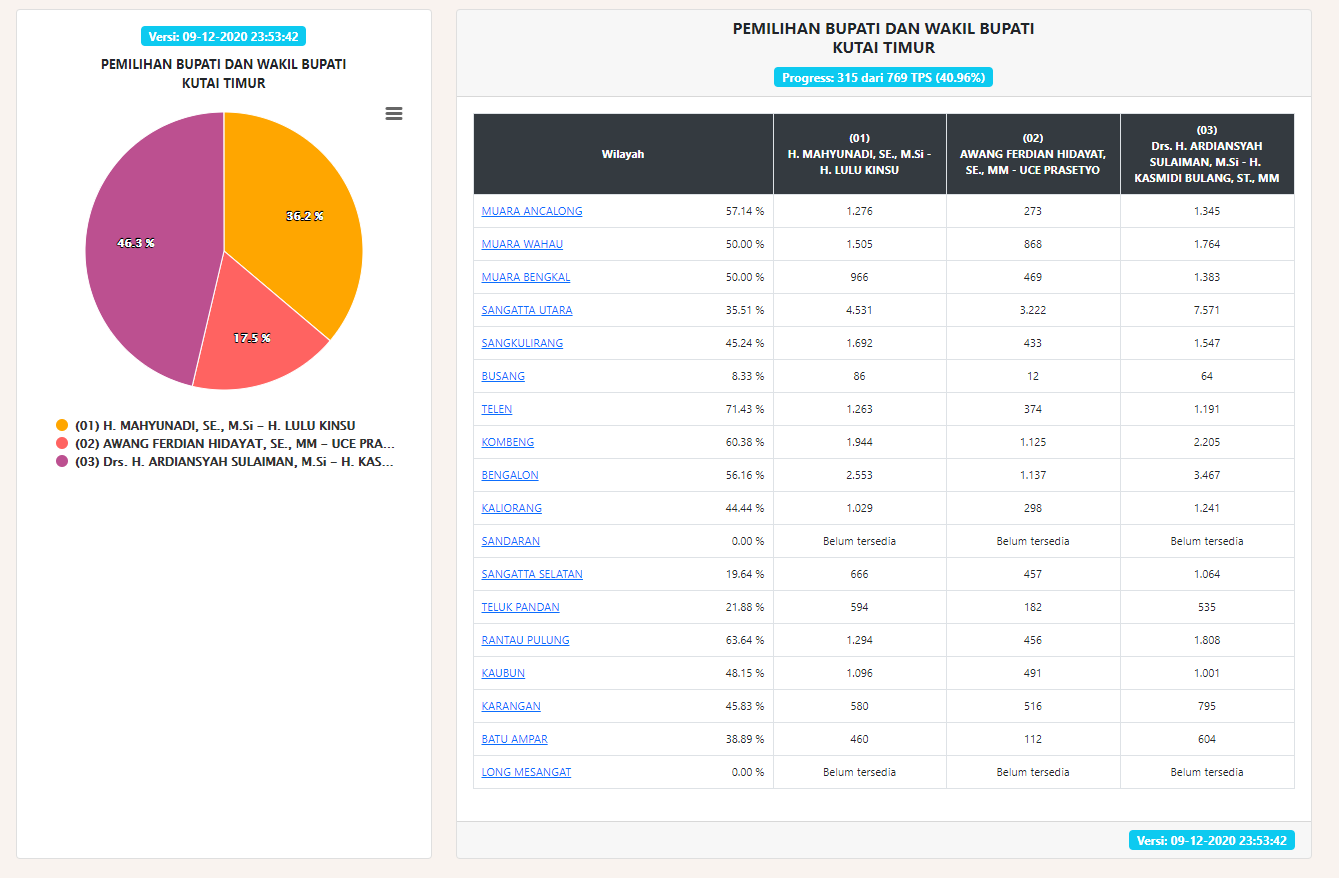Viewport: 1339px width, 878px height.
Task: View Kombeng district results
Action: [508, 442]
